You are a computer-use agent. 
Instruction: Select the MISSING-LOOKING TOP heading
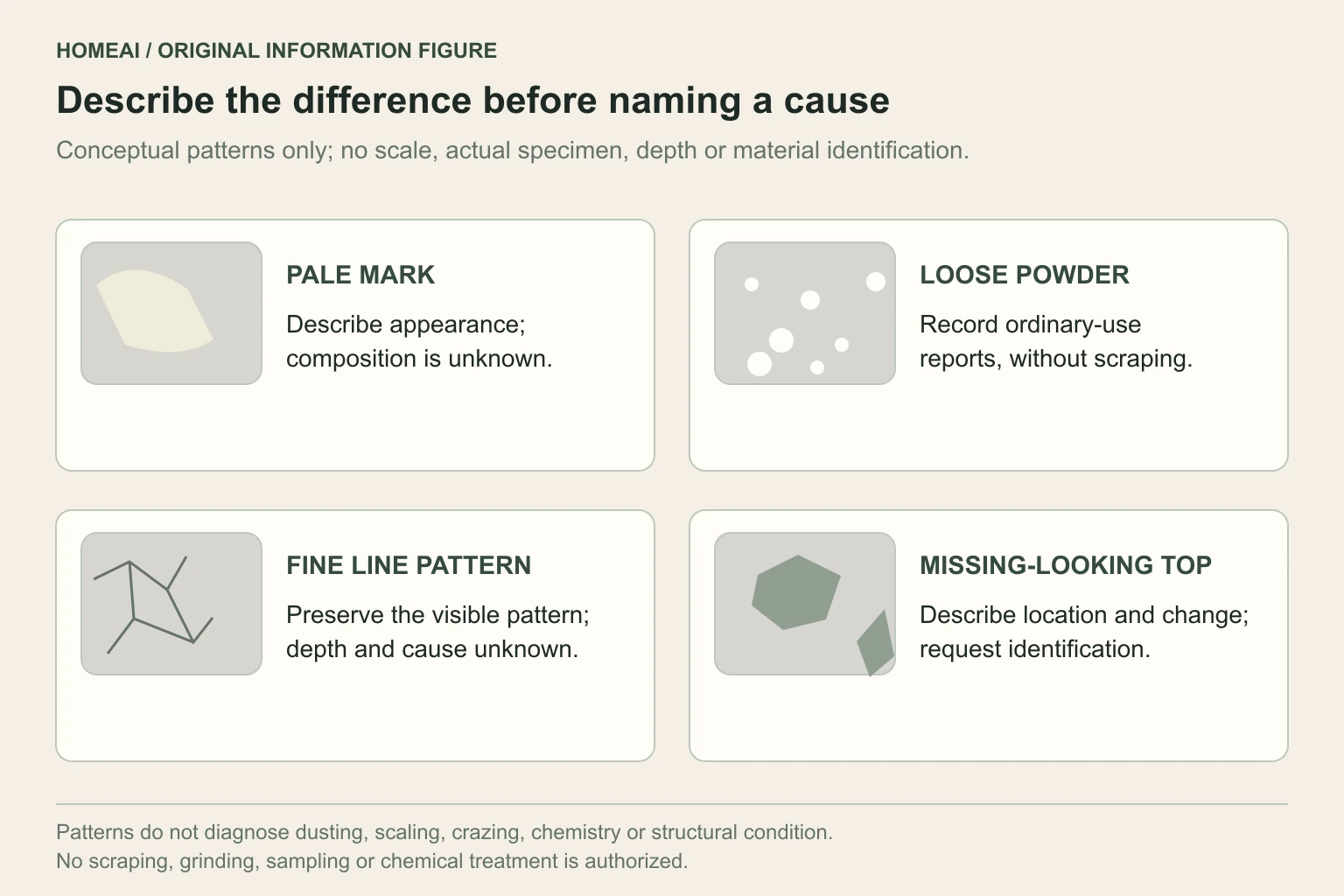[1066, 565]
